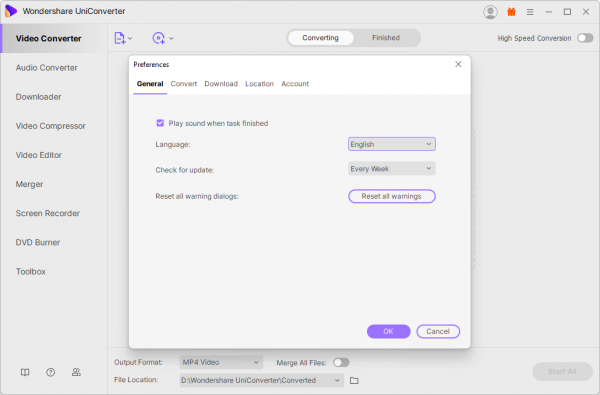Open the Check for update dropdown

click(x=391, y=168)
